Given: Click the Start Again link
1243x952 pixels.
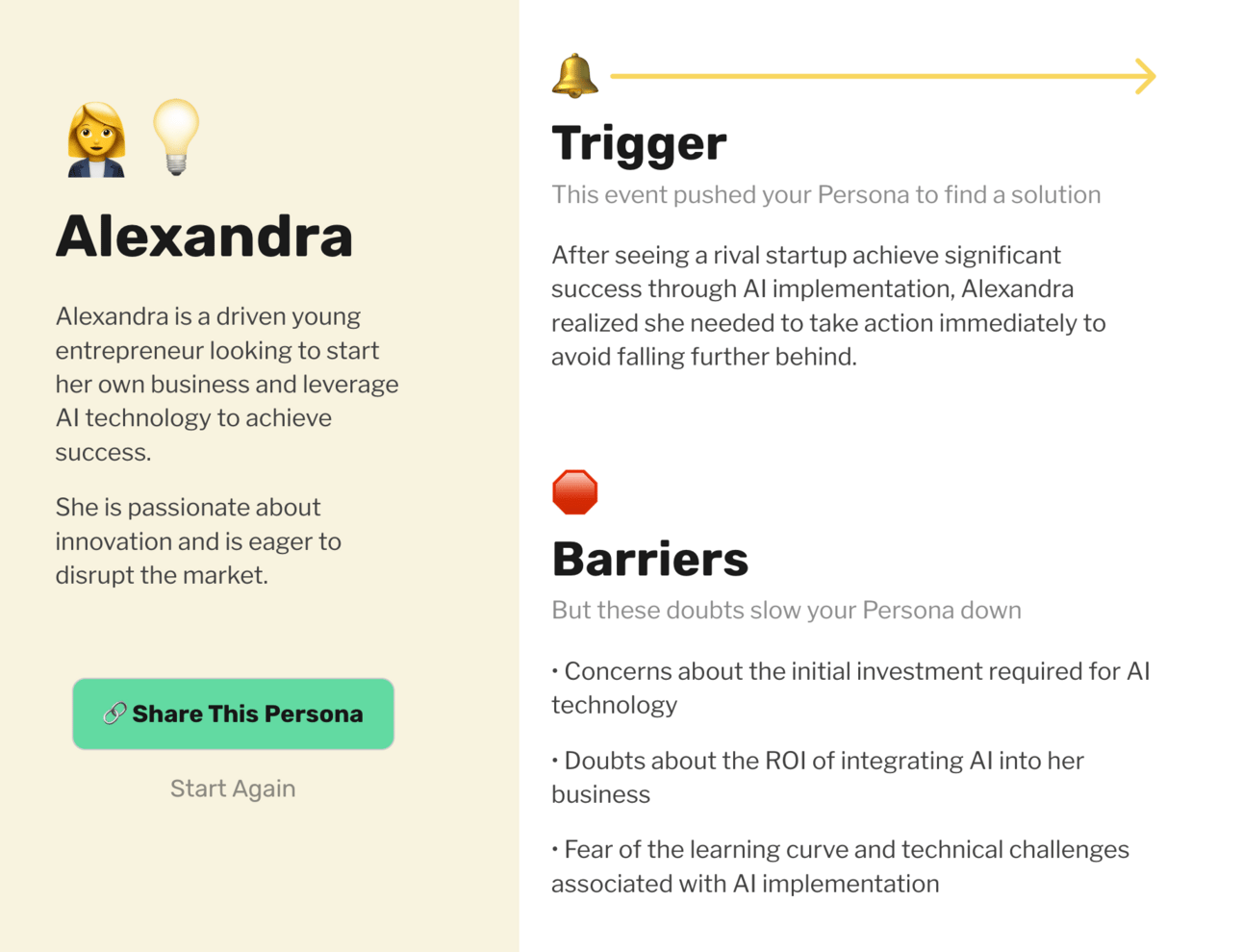Looking at the screenshot, I should (233, 789).
